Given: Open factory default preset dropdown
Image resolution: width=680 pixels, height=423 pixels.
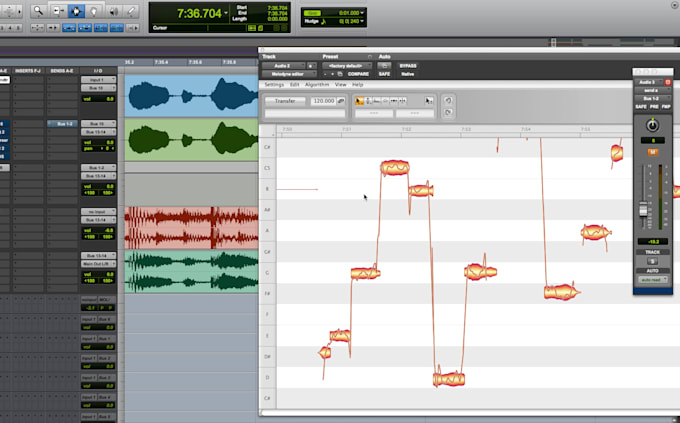Looking at the screenshot, I should click(347, 66).
